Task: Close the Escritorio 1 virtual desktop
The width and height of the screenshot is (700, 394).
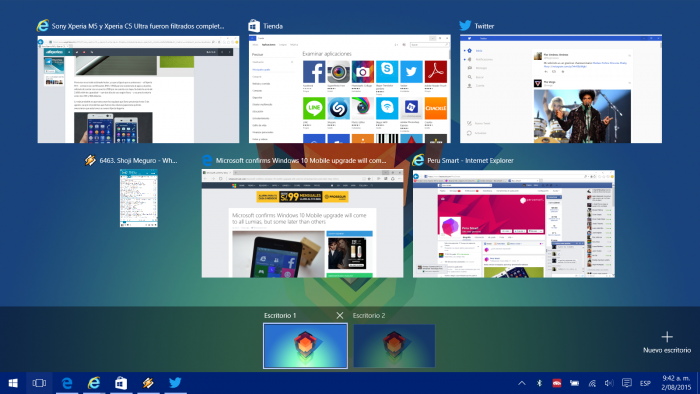Action: [340, 315]
